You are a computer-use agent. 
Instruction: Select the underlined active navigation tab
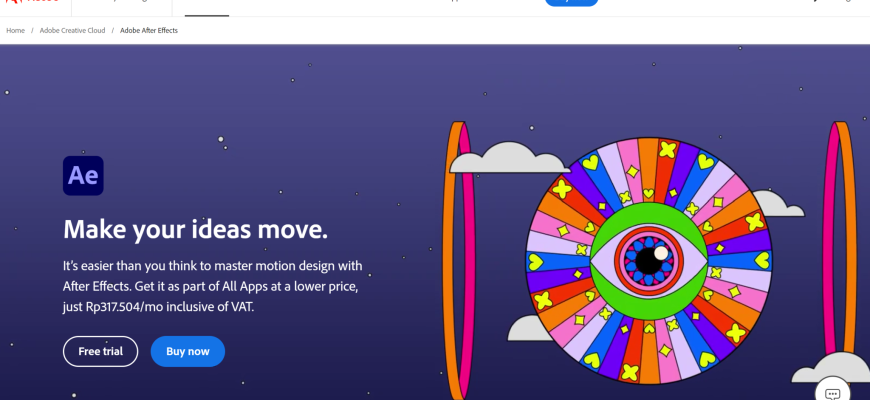coord(206,8)
